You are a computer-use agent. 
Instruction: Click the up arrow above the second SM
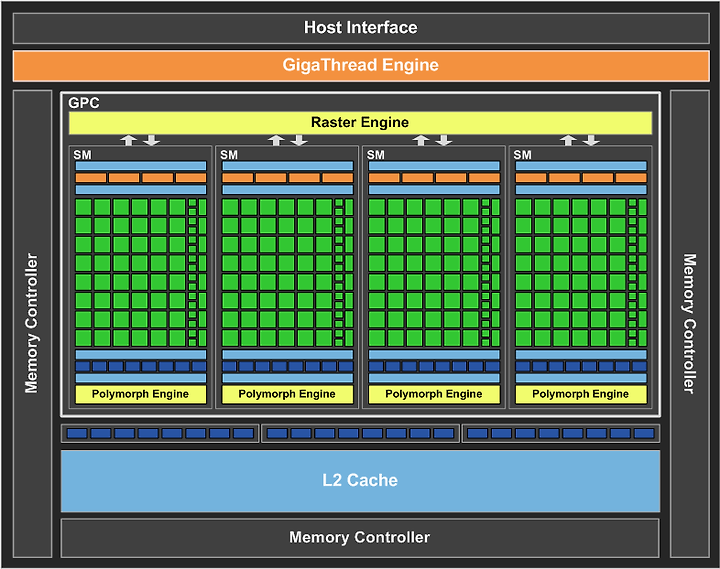276,140
